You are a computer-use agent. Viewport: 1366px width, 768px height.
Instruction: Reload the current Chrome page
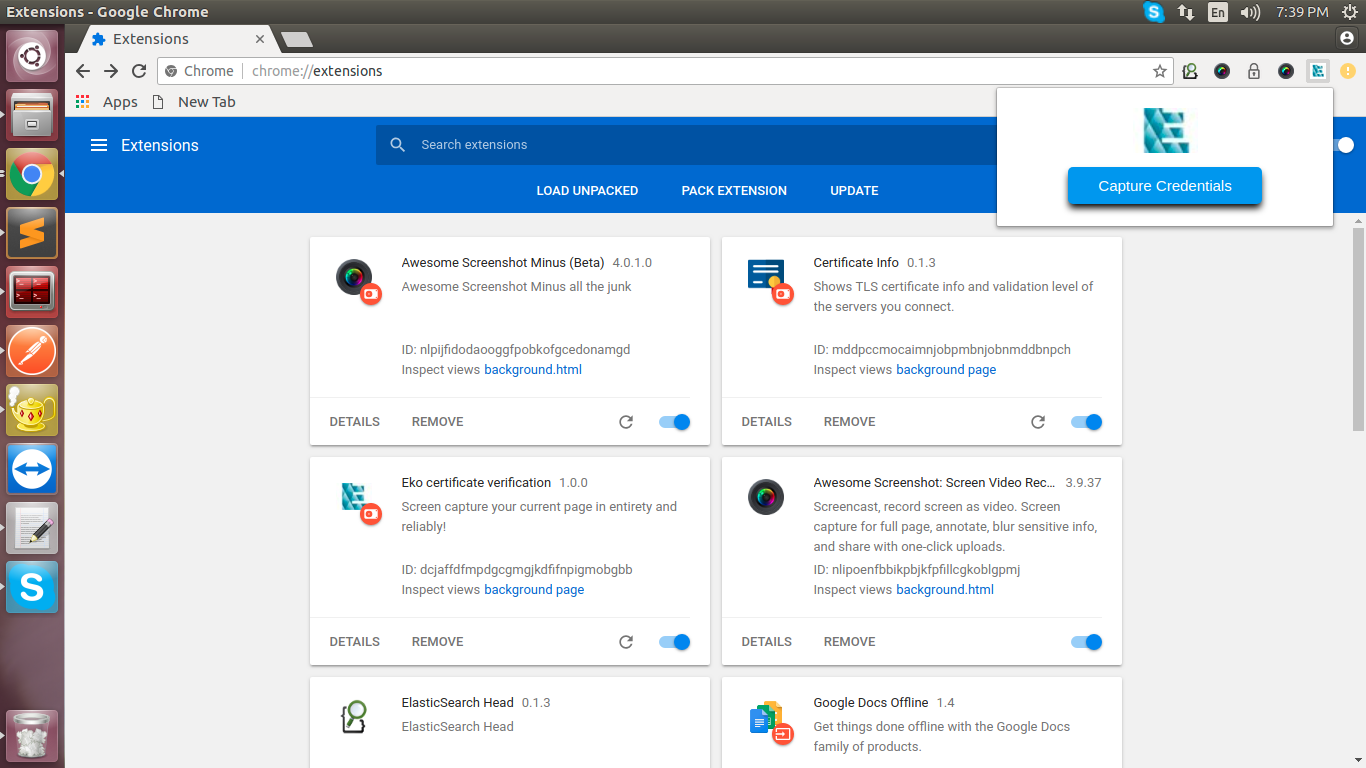coord(139,71)
